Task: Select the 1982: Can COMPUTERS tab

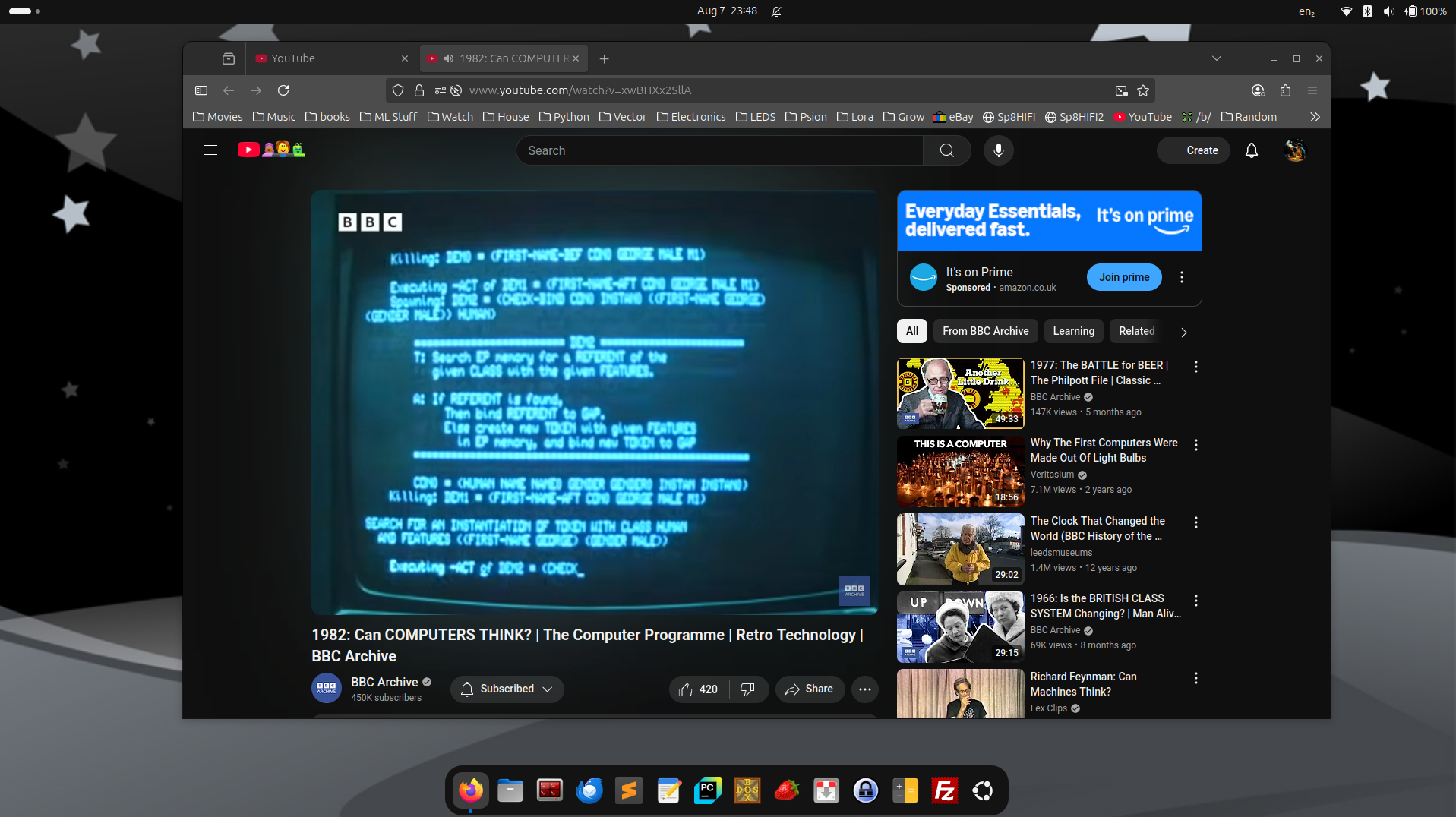Action: tap(503, 58)
